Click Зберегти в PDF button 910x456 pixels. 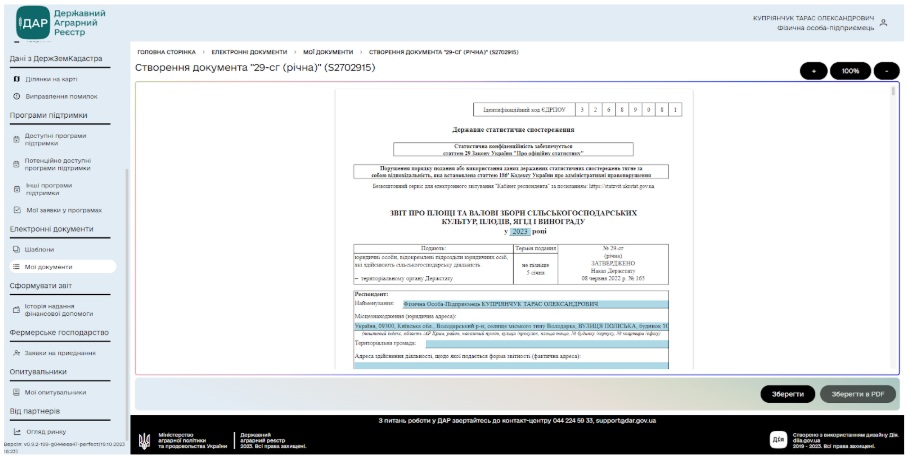tap(858, 394)
